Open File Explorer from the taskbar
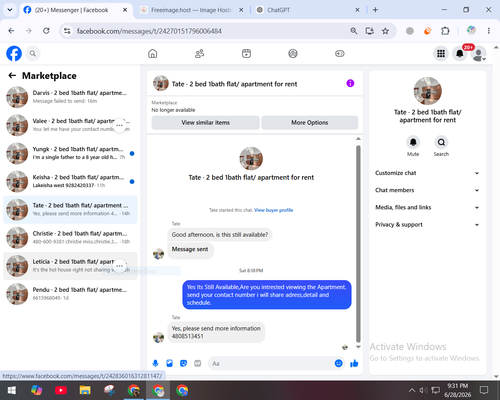This screenshot has height=400, width=500. click(85, 390)
